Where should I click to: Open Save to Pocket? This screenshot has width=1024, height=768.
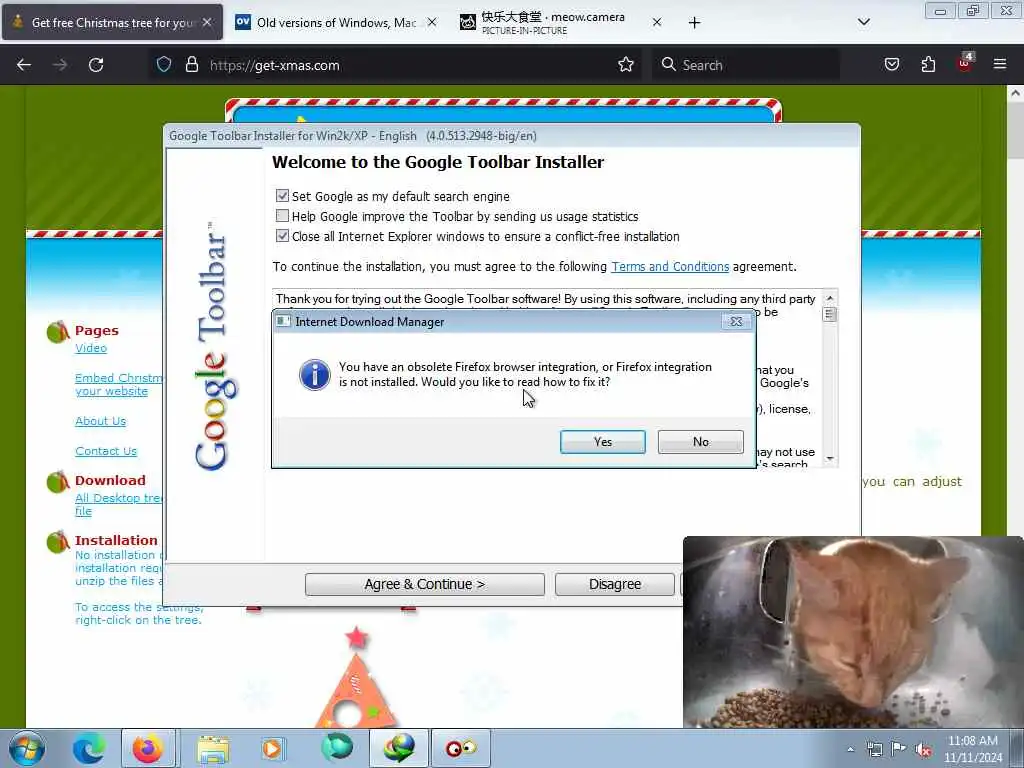(x=891, y=65)
